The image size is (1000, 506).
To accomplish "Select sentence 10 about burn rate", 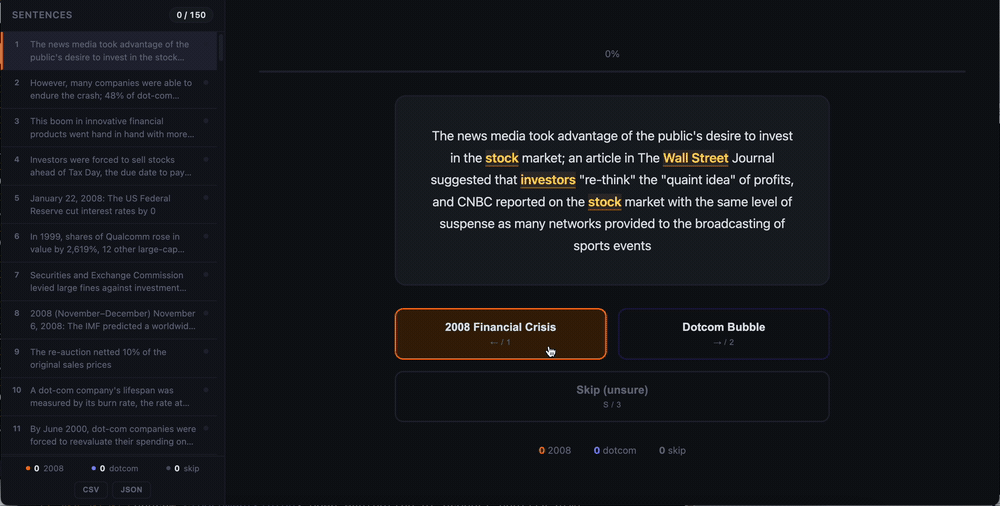I will tap(108, 397).
